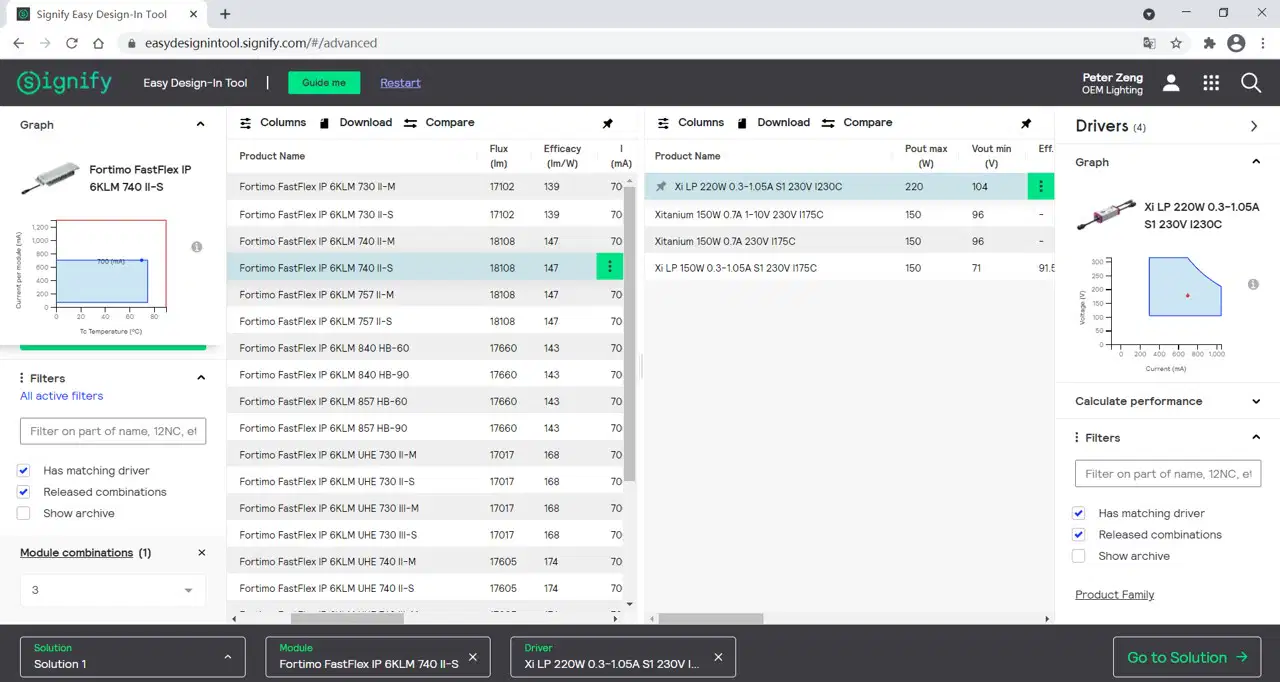
Task: Open the apps grid icon
Action: click(1211, 83)
